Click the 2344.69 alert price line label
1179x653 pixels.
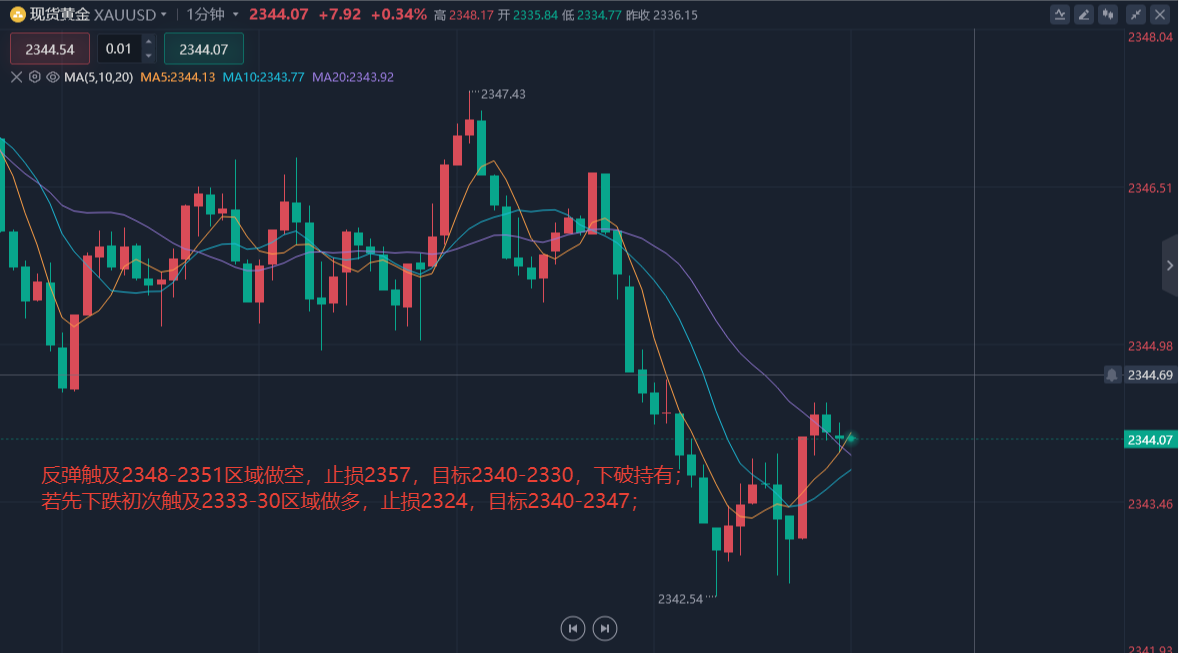[x=1150, y=375]
